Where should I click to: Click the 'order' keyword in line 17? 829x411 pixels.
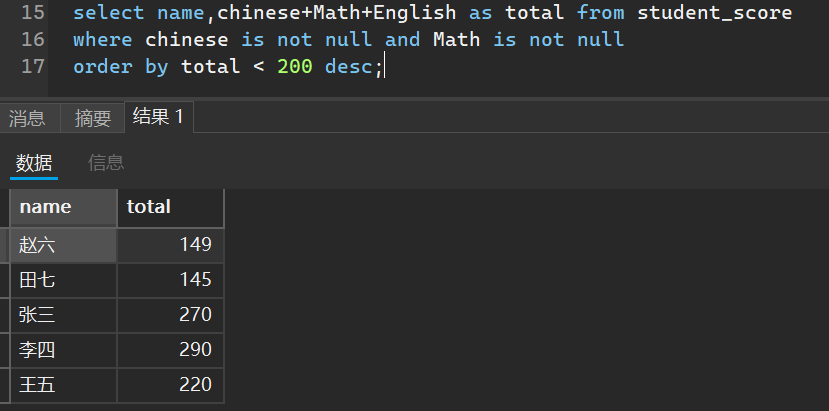[103, 67]
